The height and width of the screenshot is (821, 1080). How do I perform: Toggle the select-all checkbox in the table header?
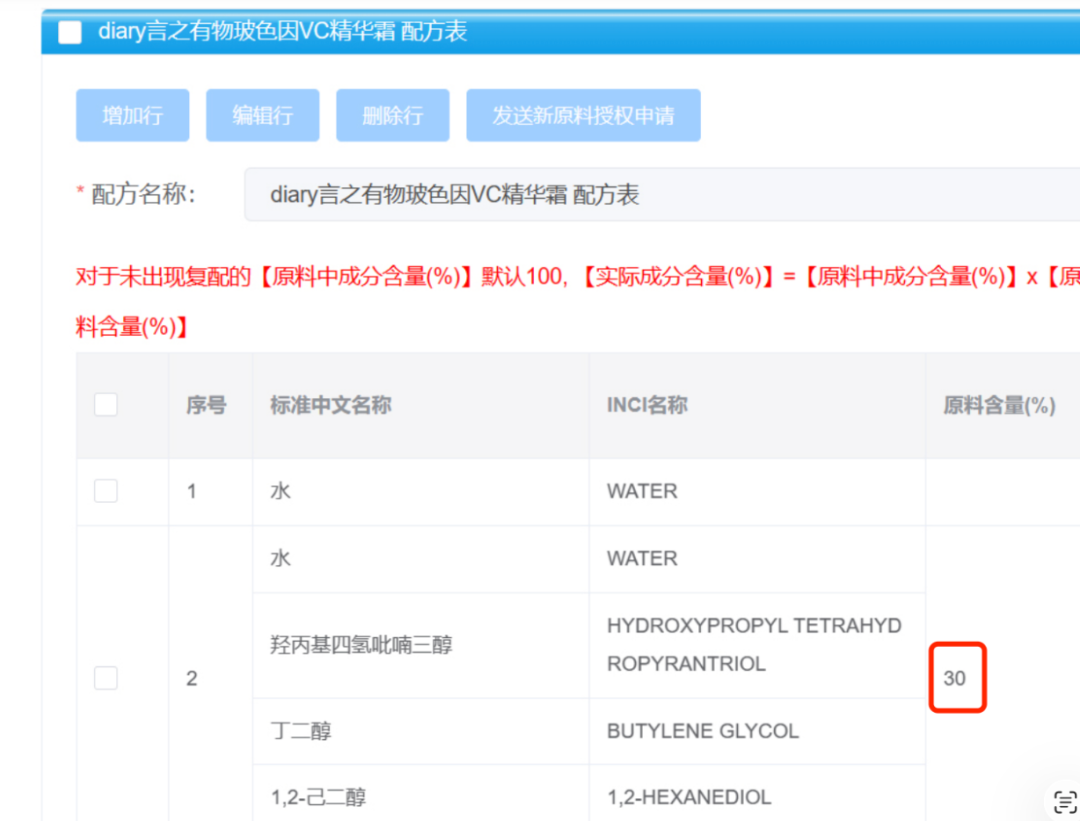[x=105, y=405]
